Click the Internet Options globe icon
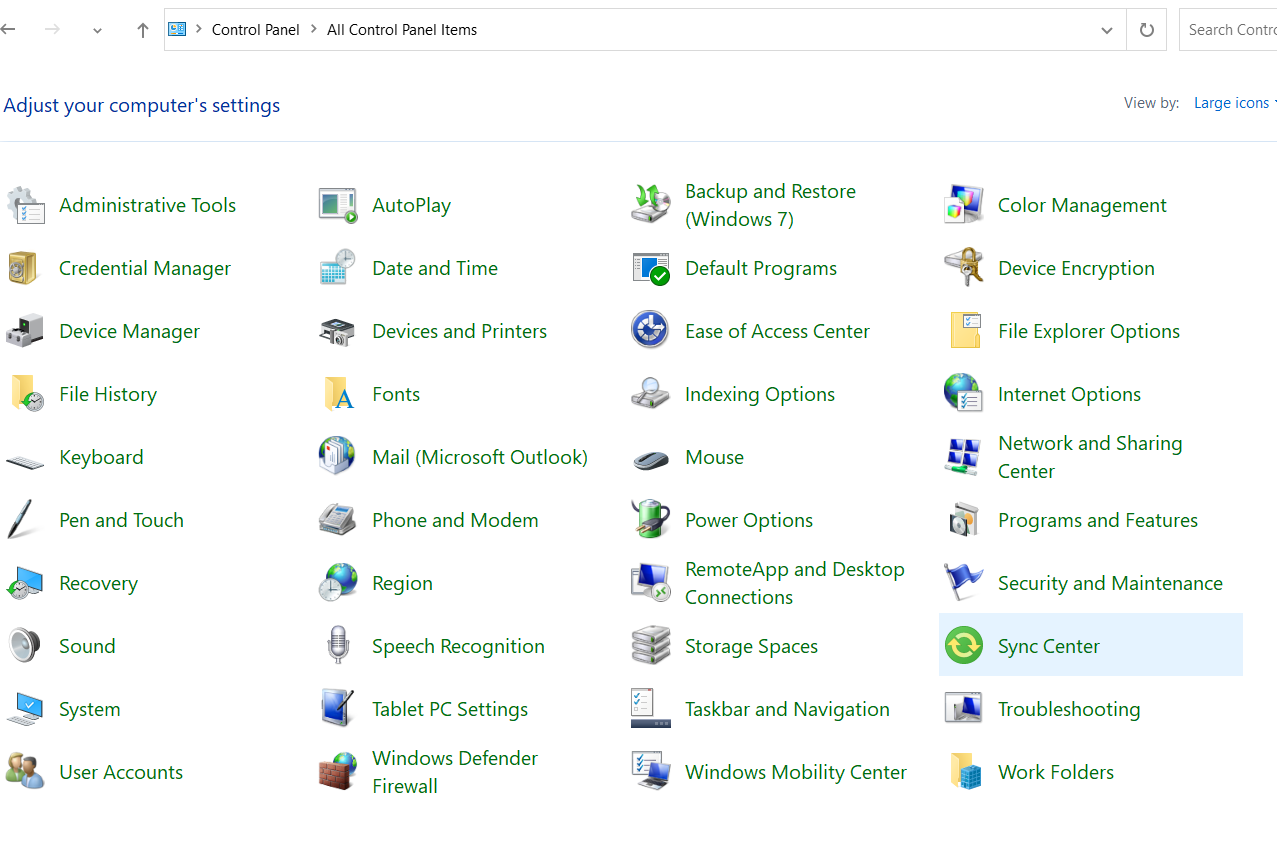This screenshot has width=1277, height=851. click(x=964, y=394)
